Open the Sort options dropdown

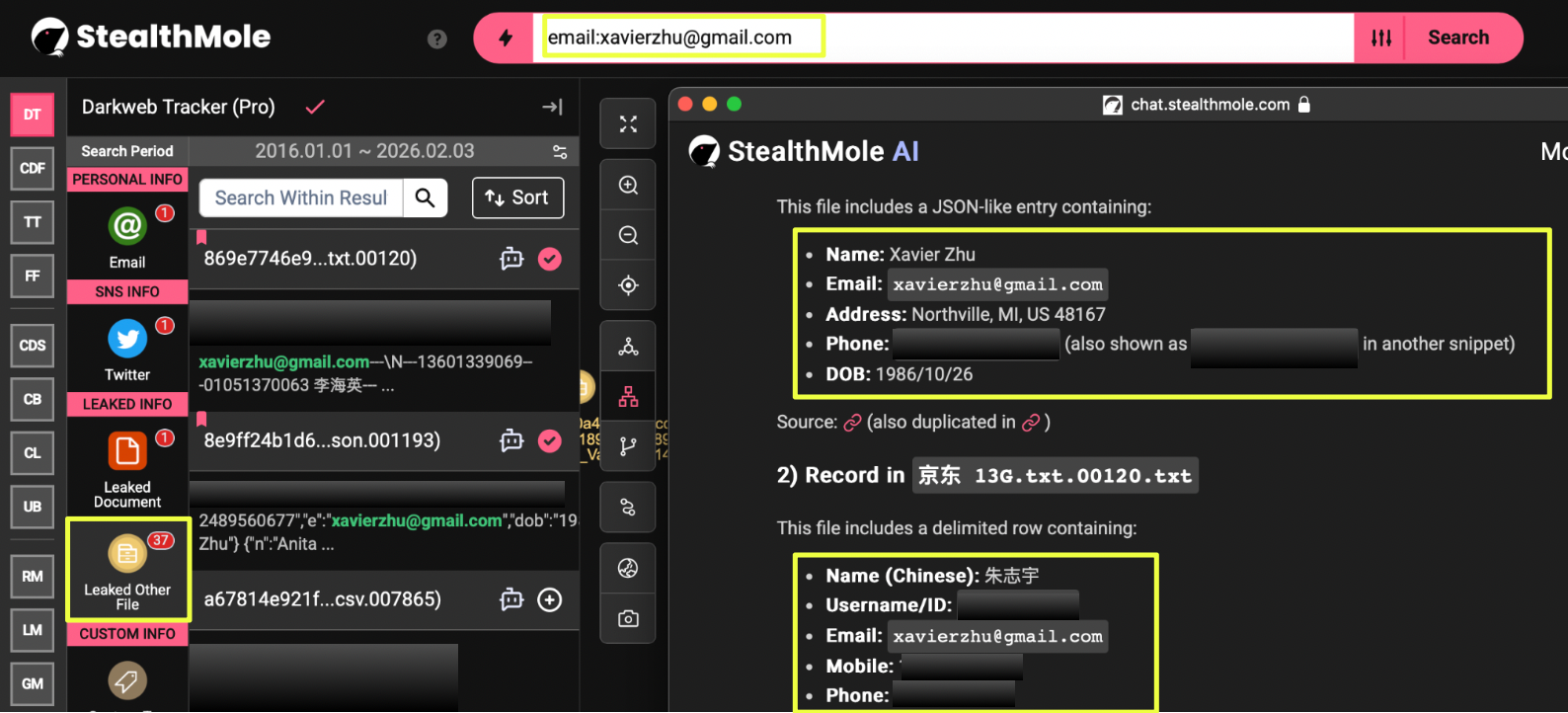click(517, 198)
